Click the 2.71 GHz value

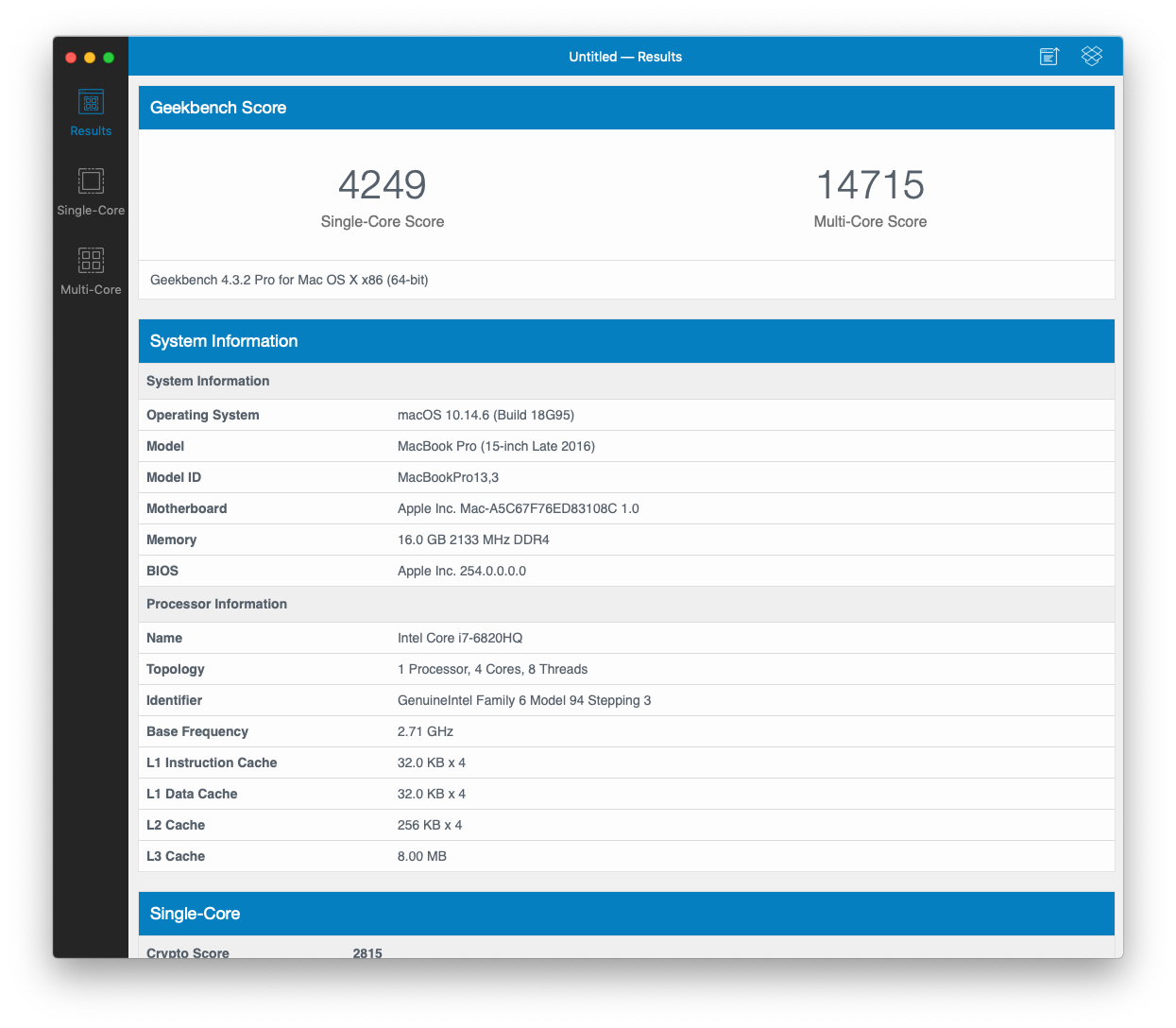tap(425, 731)
